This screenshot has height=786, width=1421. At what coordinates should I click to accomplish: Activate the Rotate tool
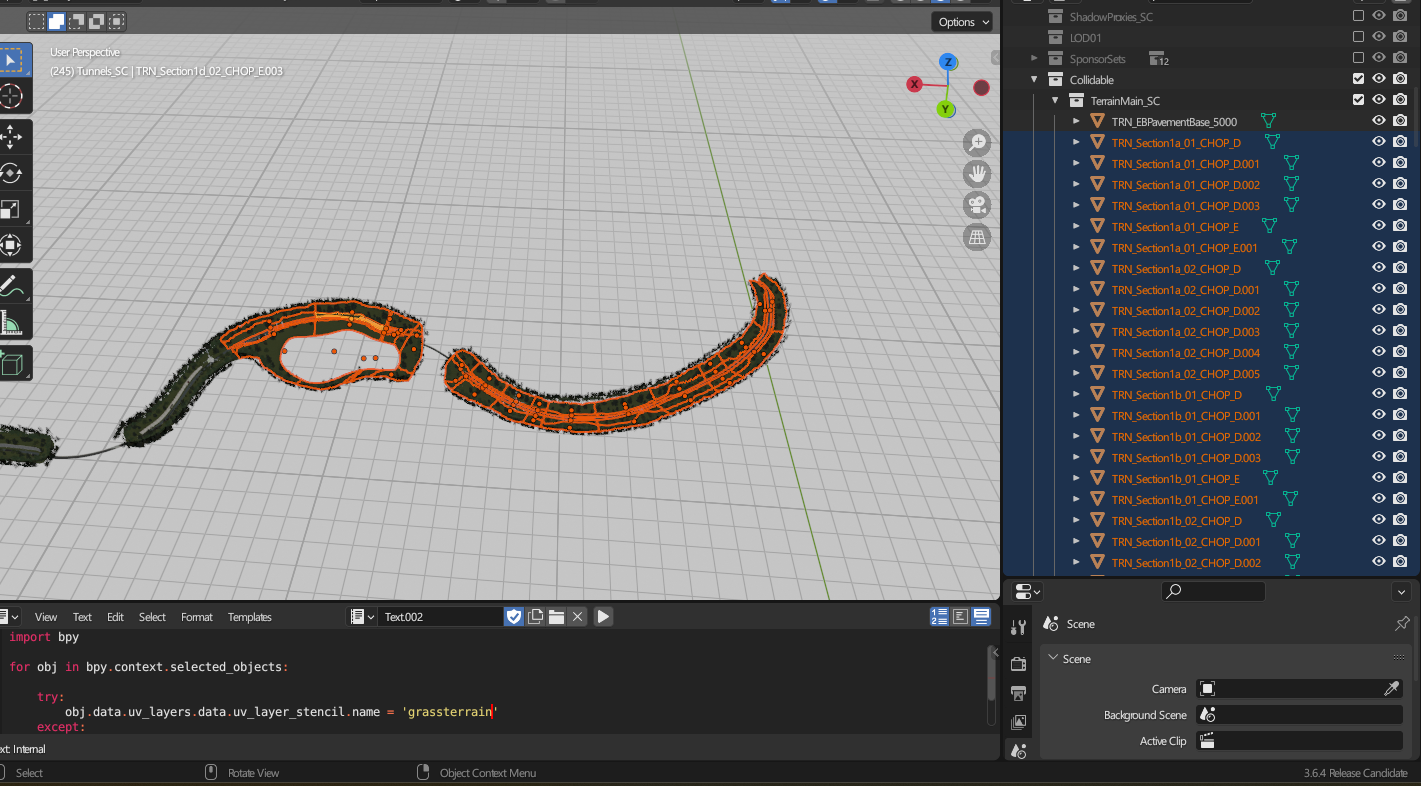(x=12, y=173)
